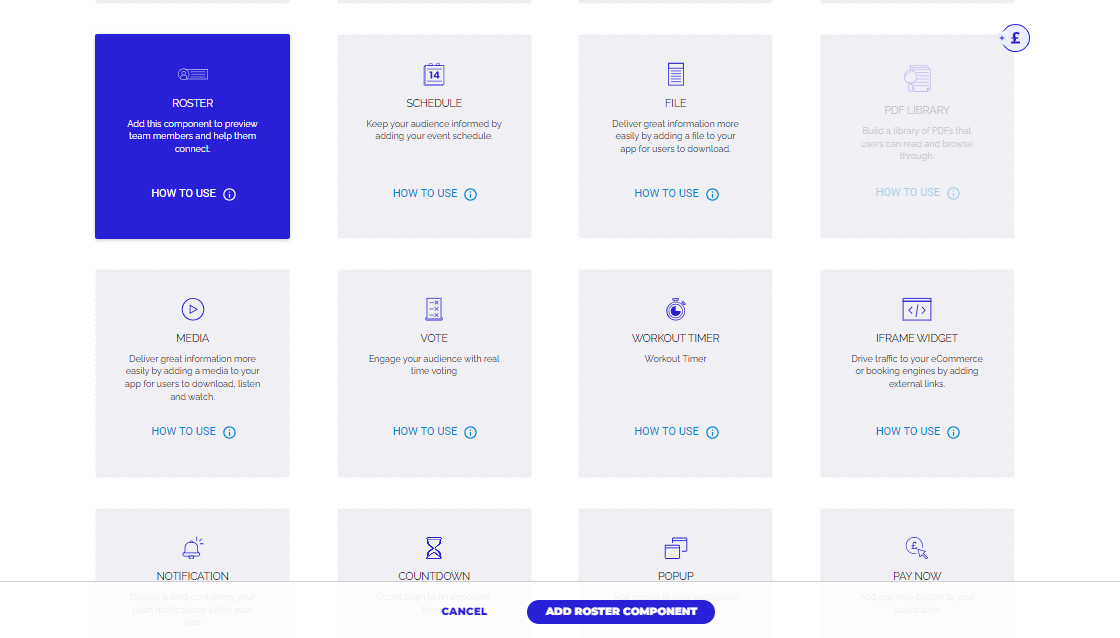This screenshot has width=1120, height=638.
Task: Click Add Roster Component button
Action: pyautogui.click(x=621, y=611)
